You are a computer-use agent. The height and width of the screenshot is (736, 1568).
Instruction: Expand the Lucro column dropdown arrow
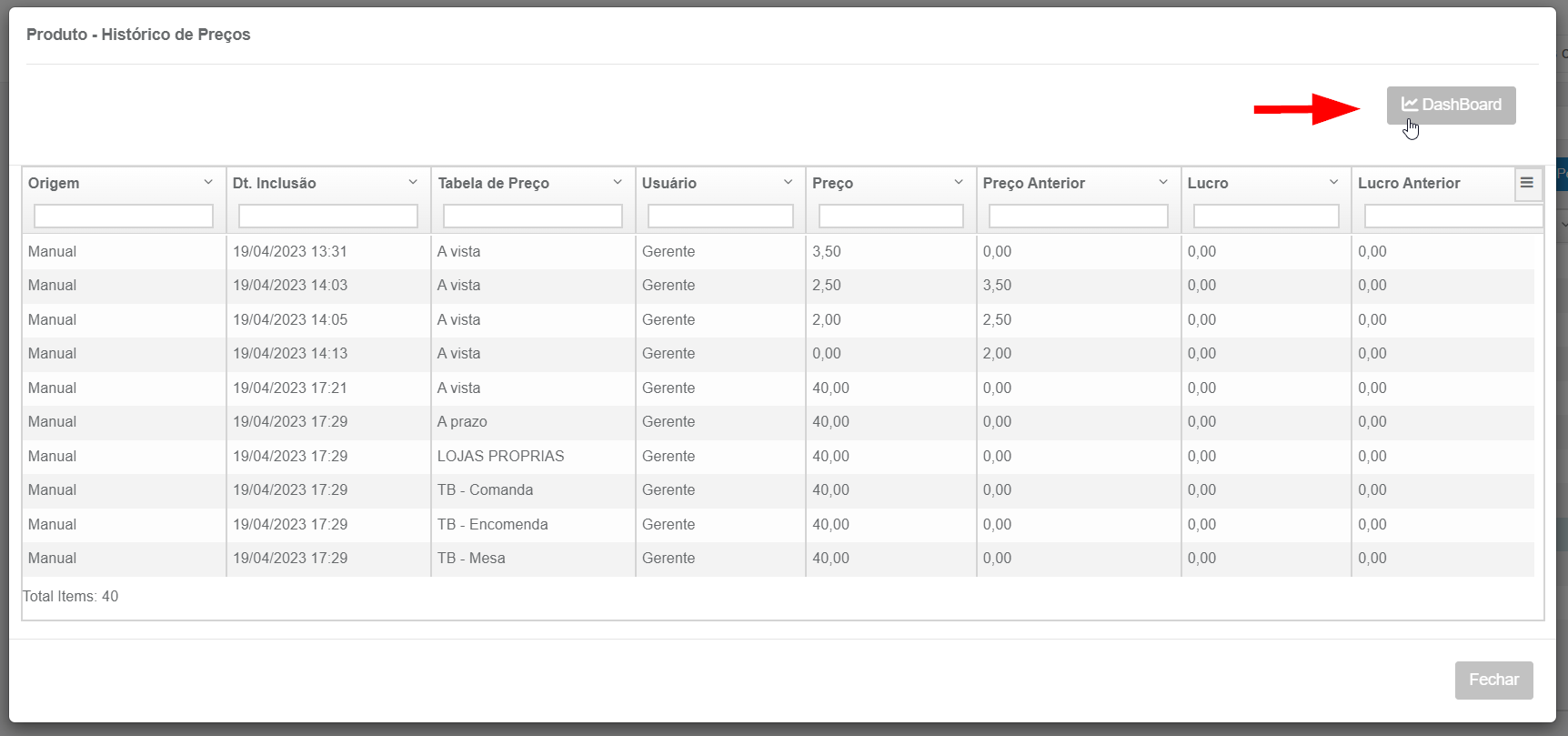click(1333, 183)
